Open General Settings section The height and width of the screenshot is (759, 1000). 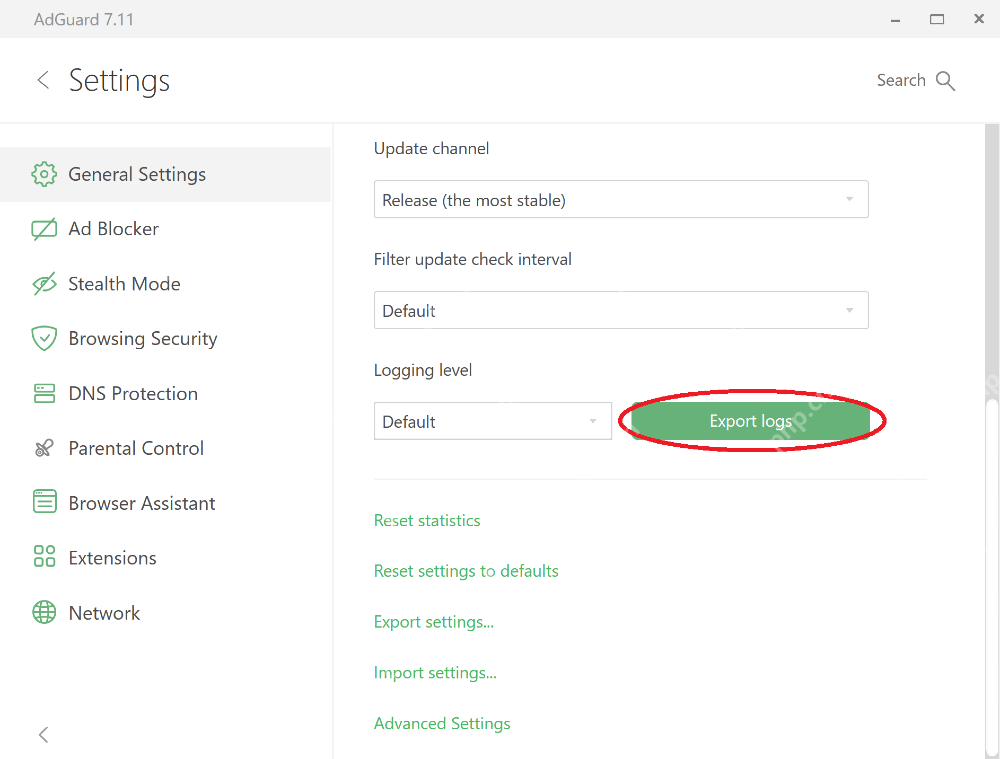tap(165, 174)
